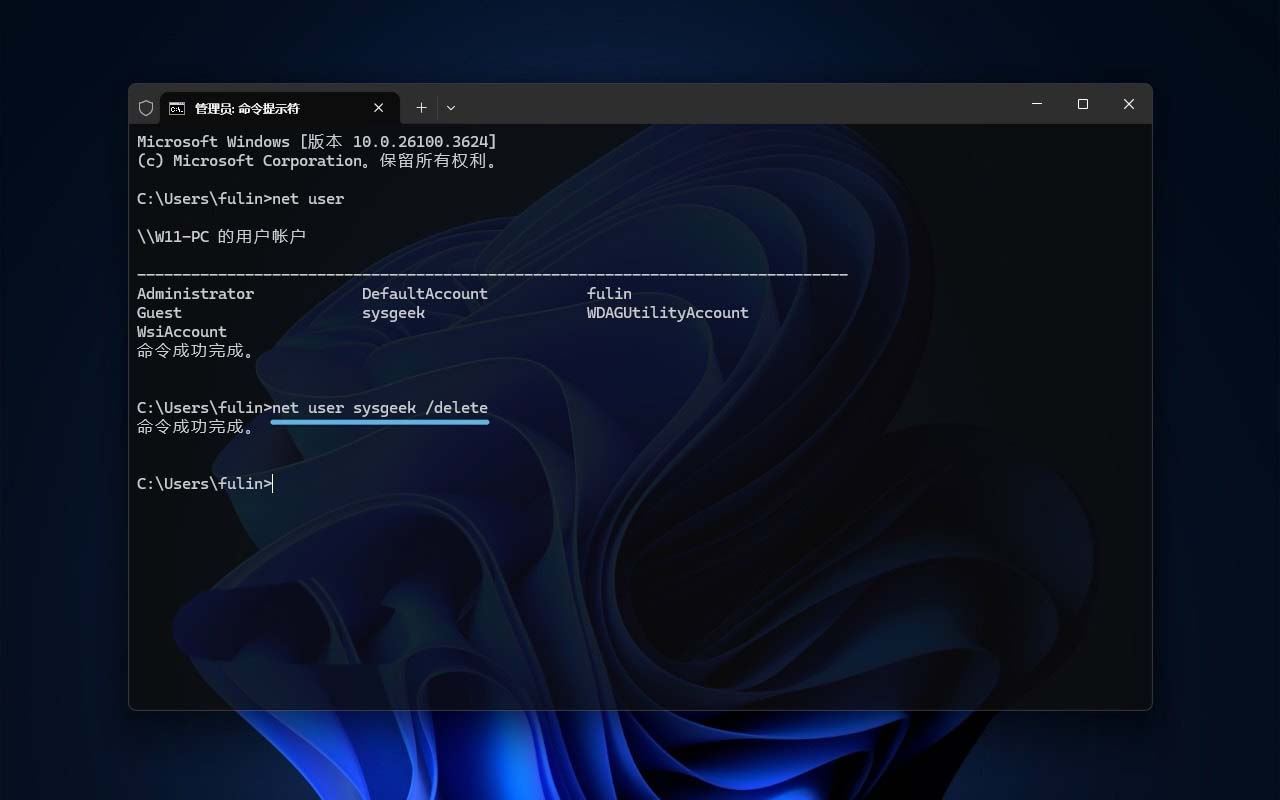The image size is (1280, 800).
Task: Minimize the terminal window
Action: click(x=1037, y=104)
